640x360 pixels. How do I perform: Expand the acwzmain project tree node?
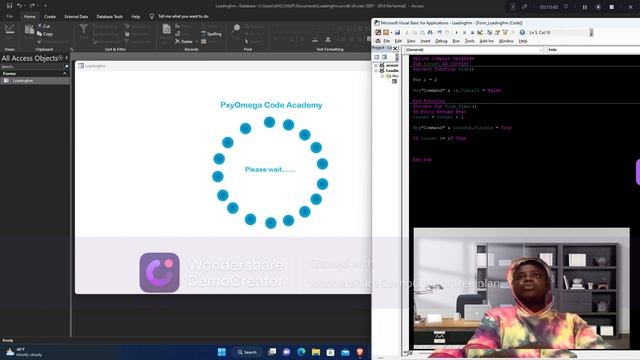(x=376, y=65)
